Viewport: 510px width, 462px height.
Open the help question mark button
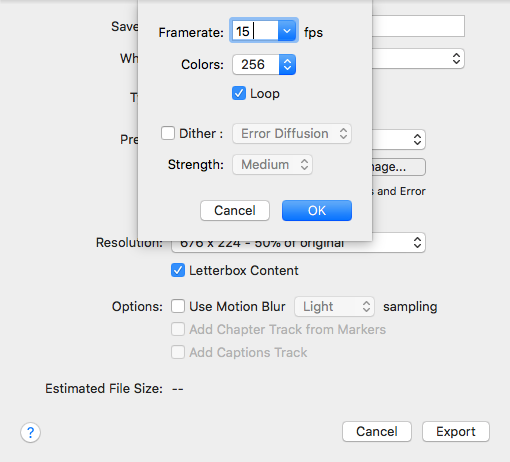tap(30, 432)
